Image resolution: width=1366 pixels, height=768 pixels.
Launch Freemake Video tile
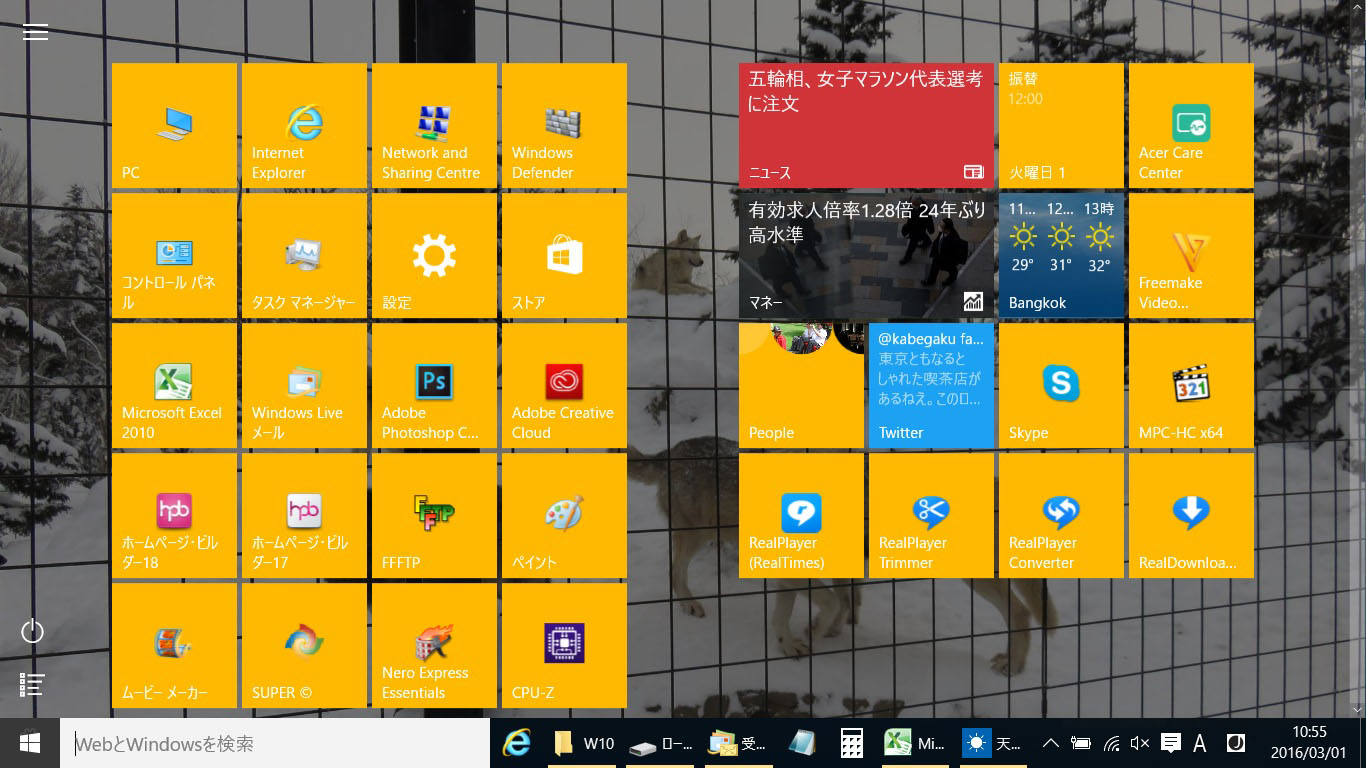click(x=1191, y=255)
